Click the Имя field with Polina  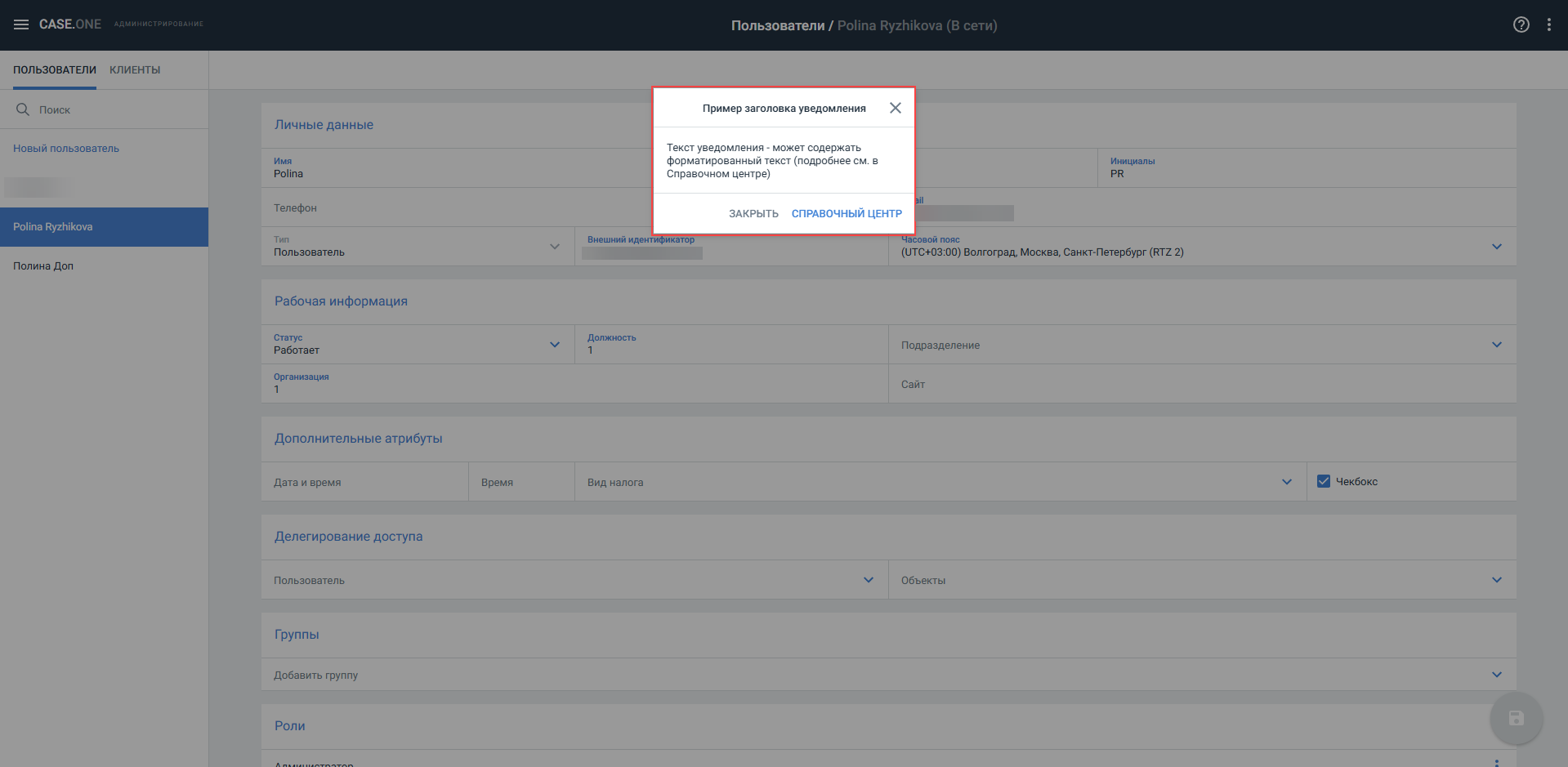(457, 168)
